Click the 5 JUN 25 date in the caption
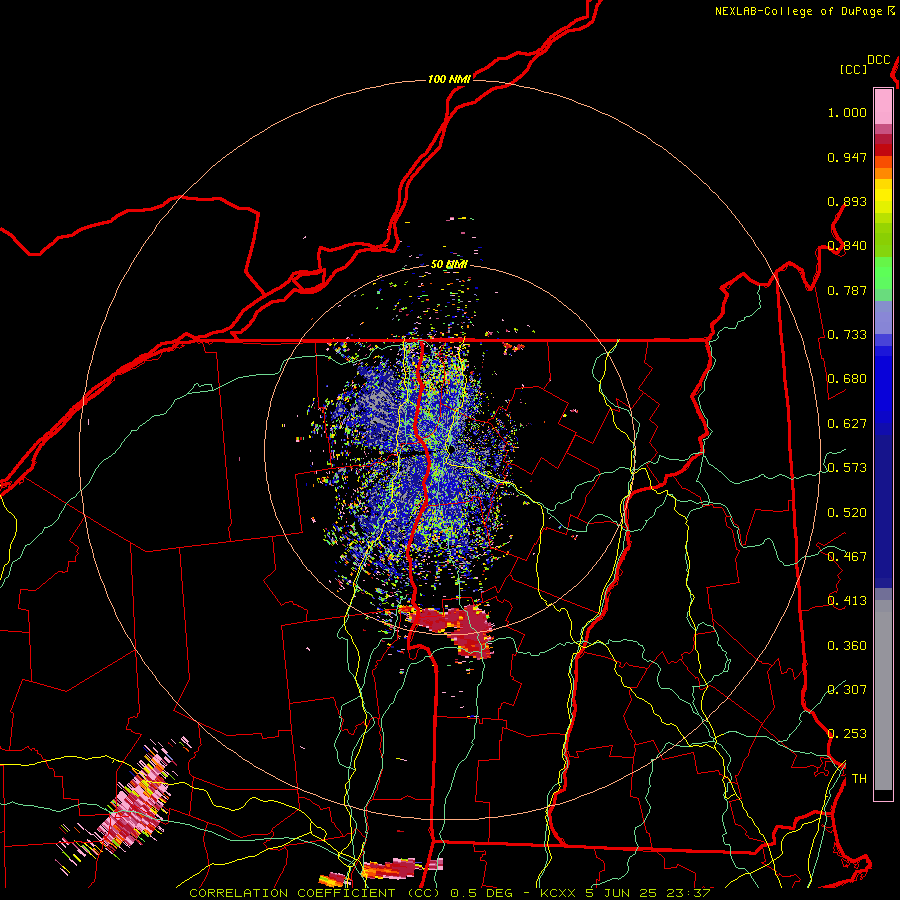900x900 pixels. (x=621, y=893)
